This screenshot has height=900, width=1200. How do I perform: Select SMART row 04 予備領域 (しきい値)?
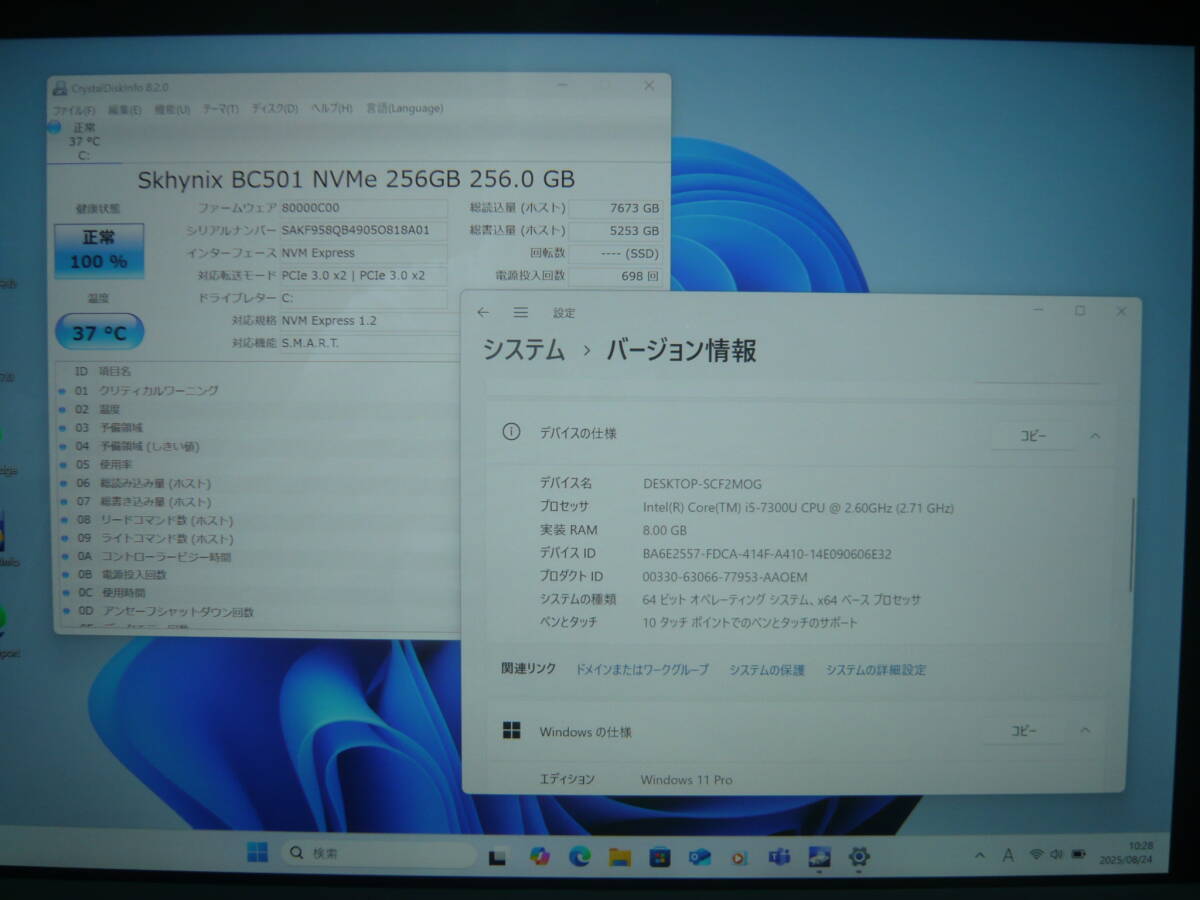[260, 446]
